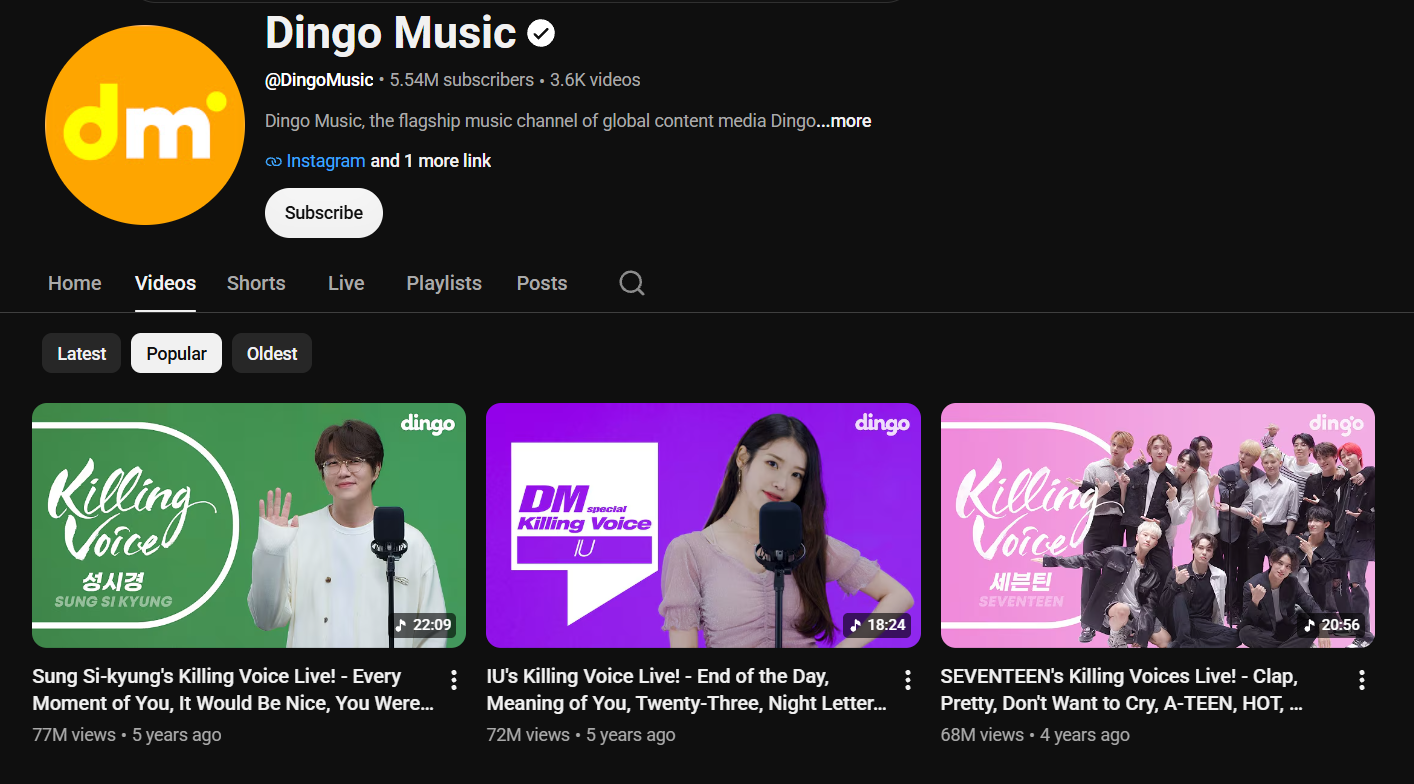This screenshot has width=1414, height=784.
Task: Click the 3.6K videos count
Action: click(x=595, y=80)
